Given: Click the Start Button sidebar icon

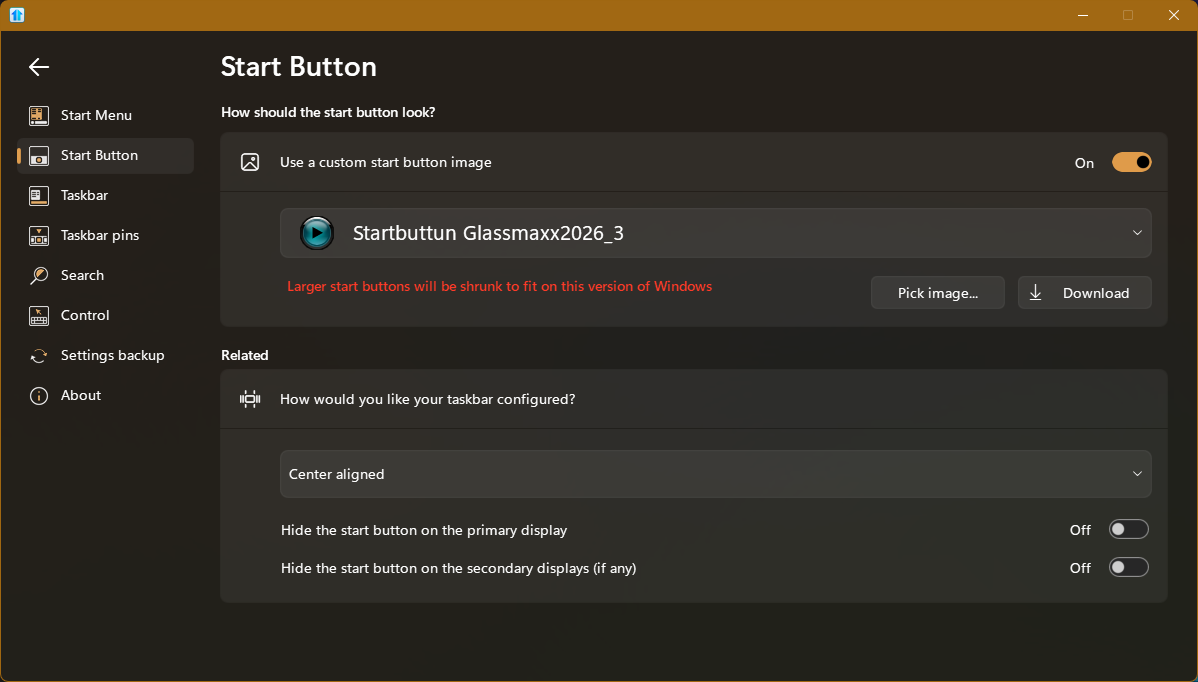Looking at the screenshot, I should 39,156.
